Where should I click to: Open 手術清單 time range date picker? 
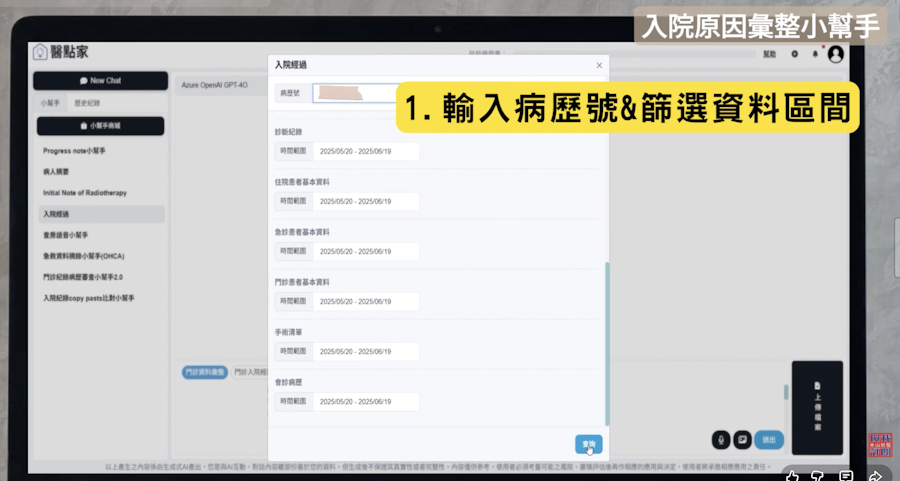pos(364,351)
